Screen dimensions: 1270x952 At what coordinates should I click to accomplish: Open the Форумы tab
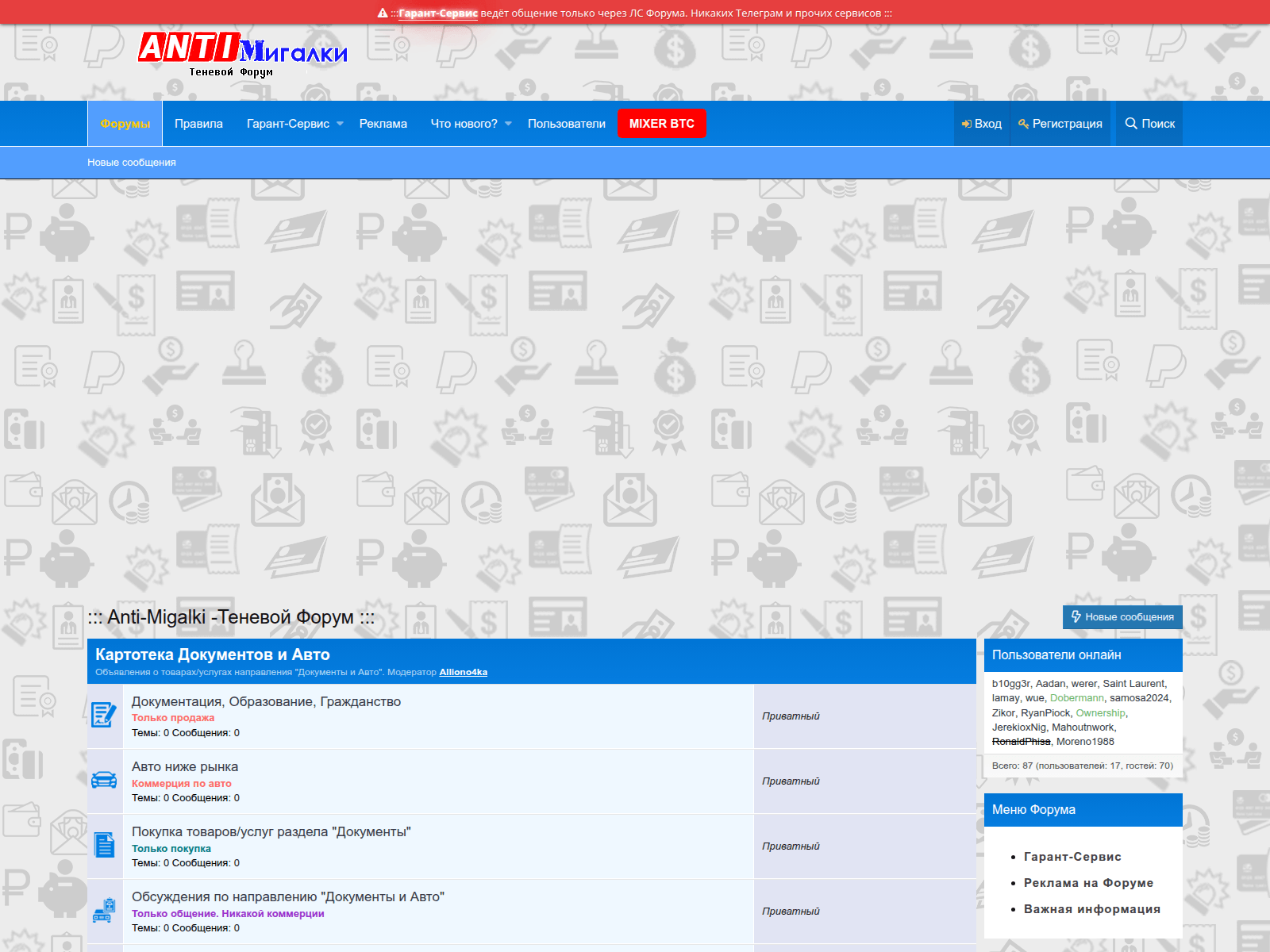click(125, 124)
